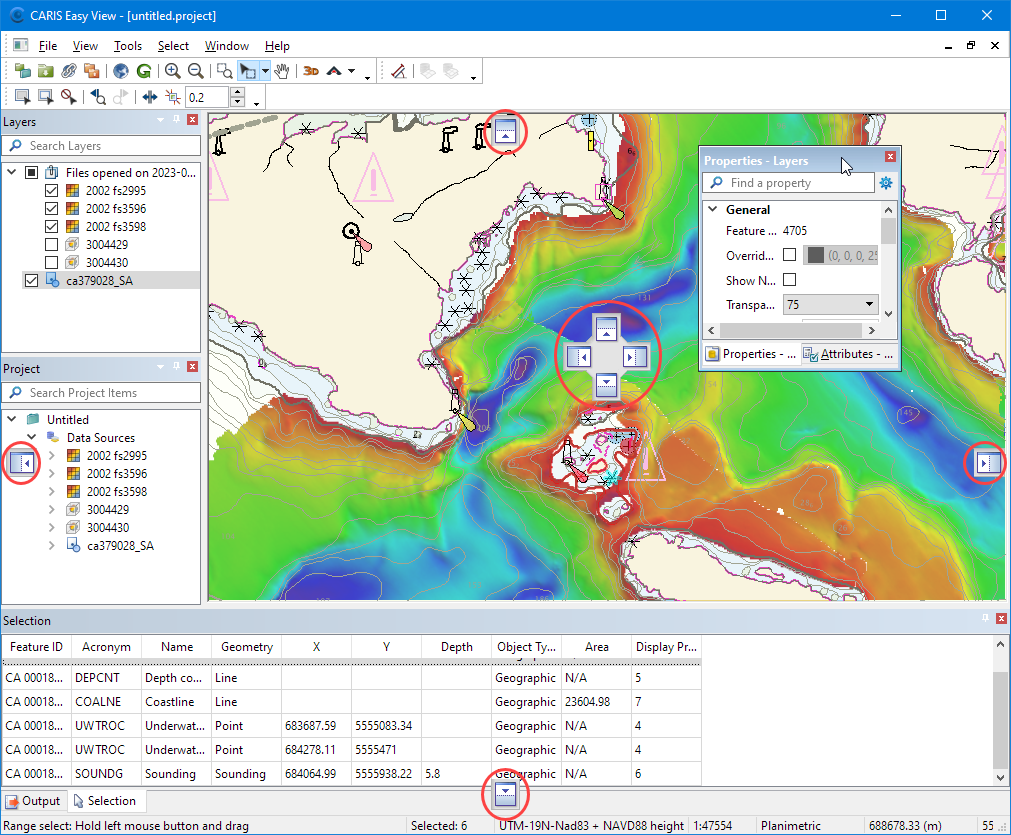
Task: Click the globe icon in the toolbar
Action: coord(121,71)
